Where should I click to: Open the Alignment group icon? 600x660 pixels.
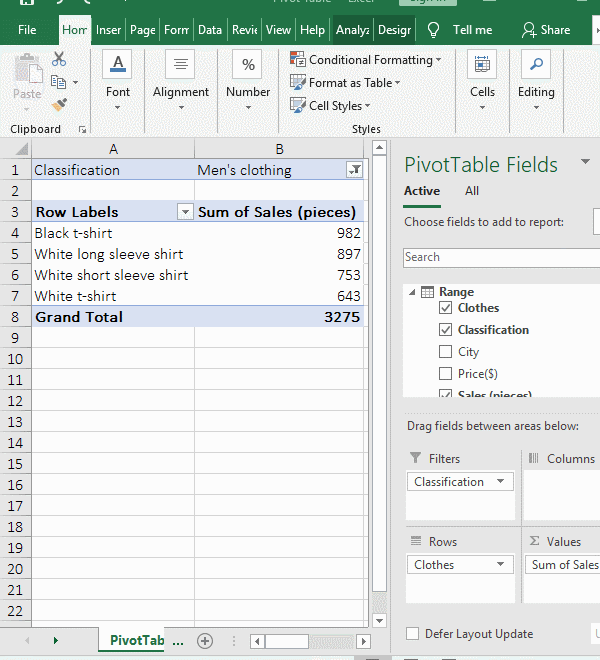[x=181, y=64]
